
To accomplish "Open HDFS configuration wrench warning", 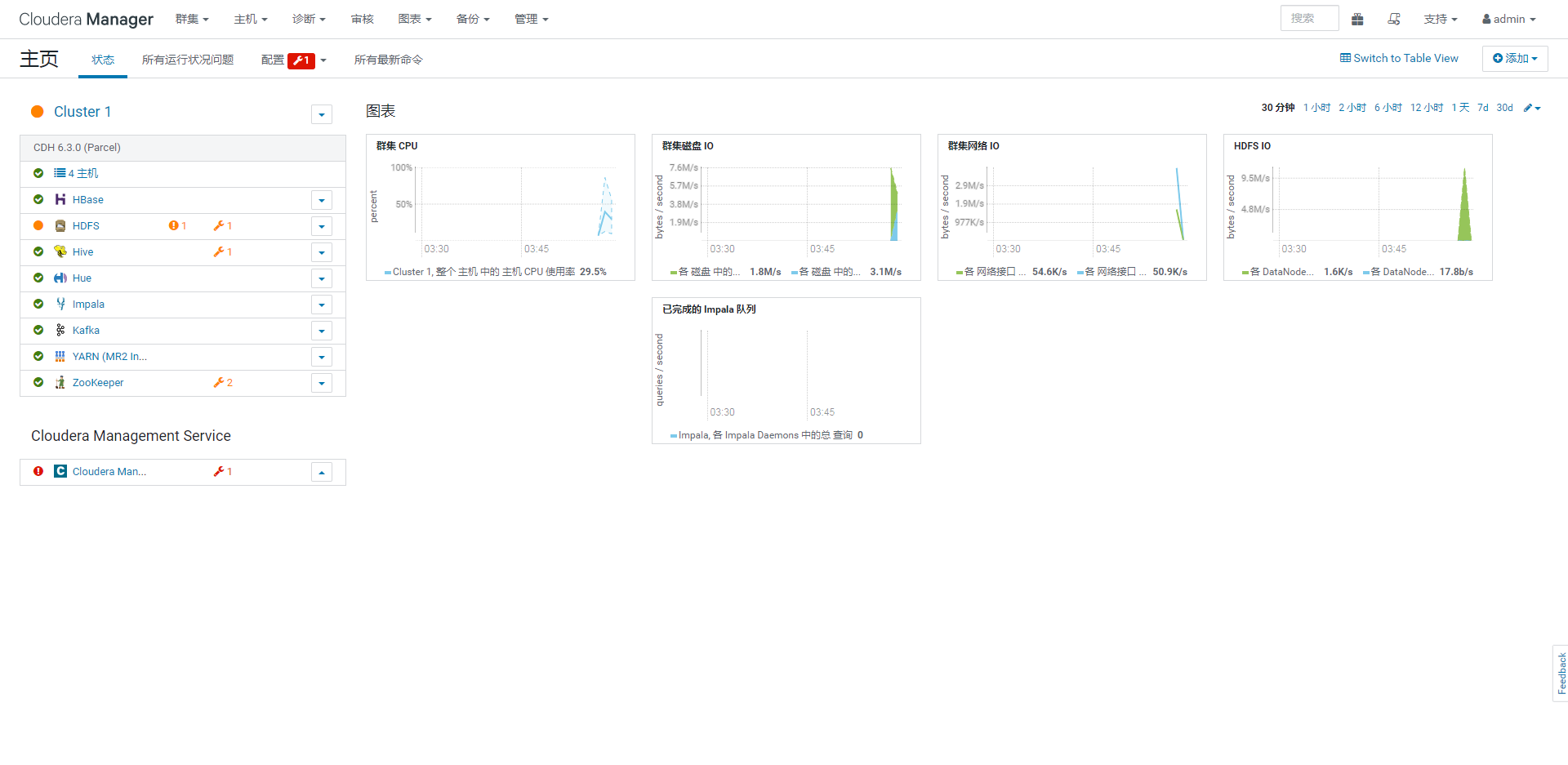I will [x=223, y=225].
